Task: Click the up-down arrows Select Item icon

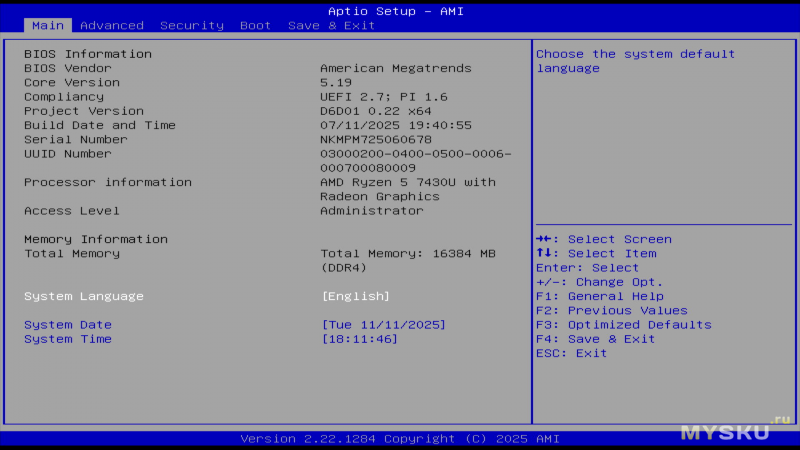Action: 545,253
